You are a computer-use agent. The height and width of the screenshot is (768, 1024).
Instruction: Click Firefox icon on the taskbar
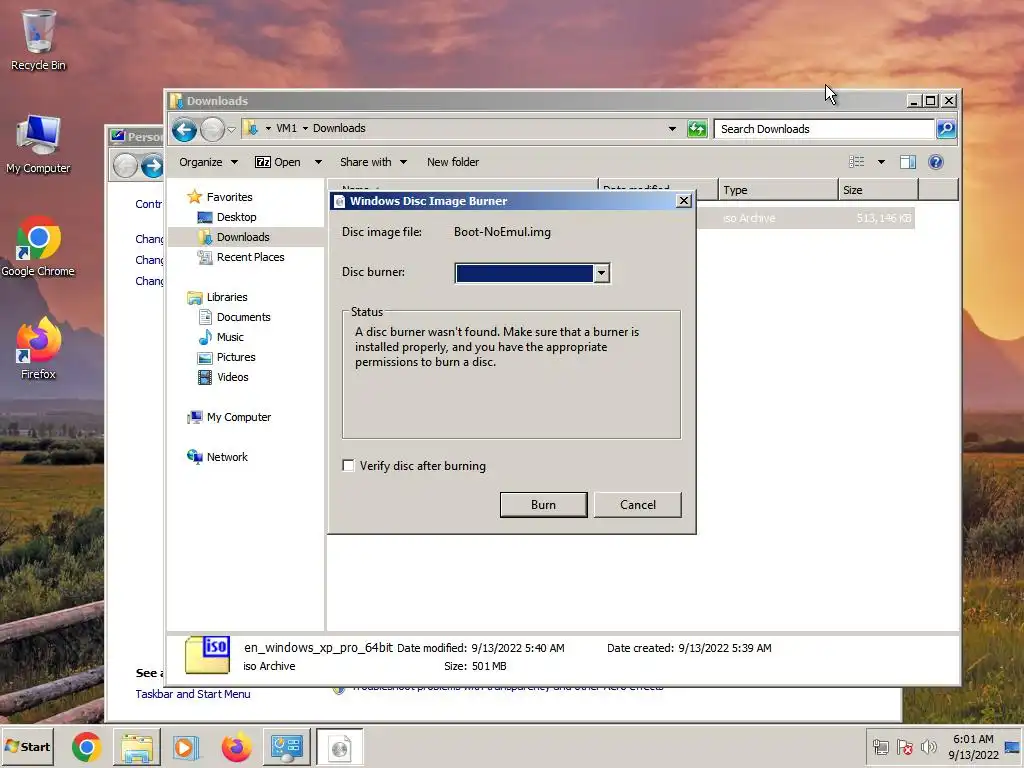(236, 747)
